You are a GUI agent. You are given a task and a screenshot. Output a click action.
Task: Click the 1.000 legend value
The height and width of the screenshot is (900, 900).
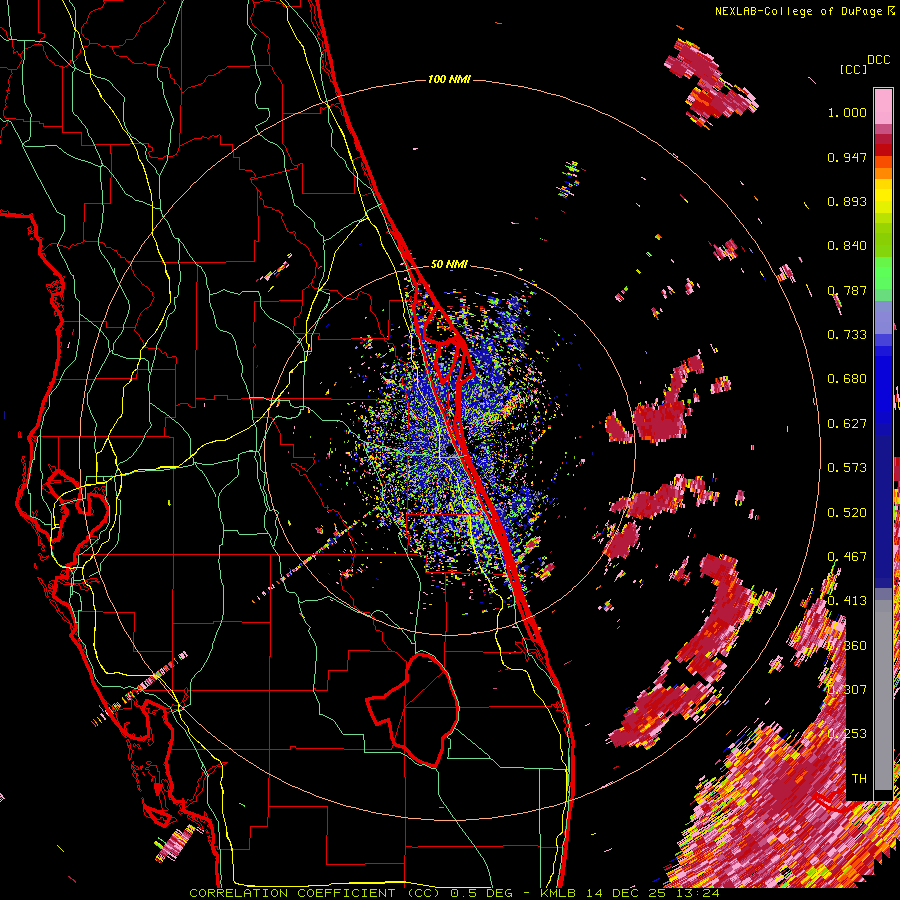[x=847, y=112]
